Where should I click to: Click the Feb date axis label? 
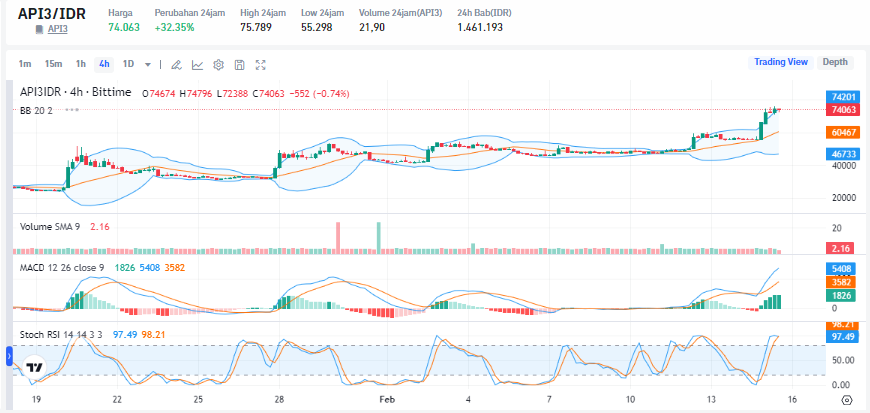point(386,400)
